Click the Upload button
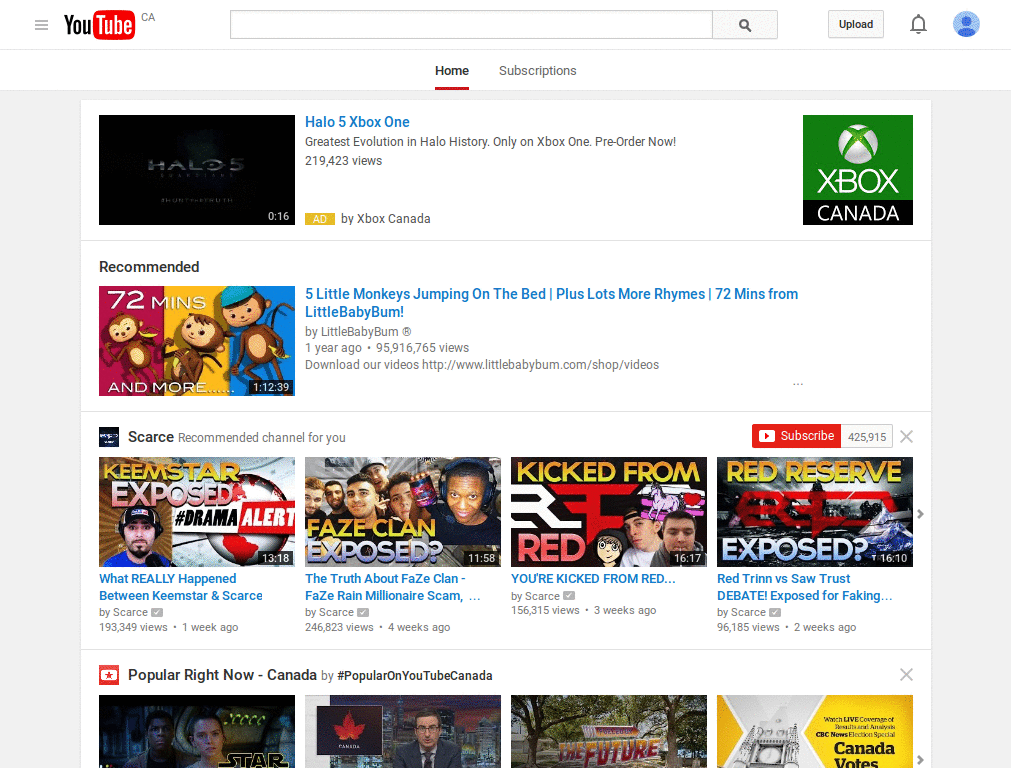 (856, 24)
